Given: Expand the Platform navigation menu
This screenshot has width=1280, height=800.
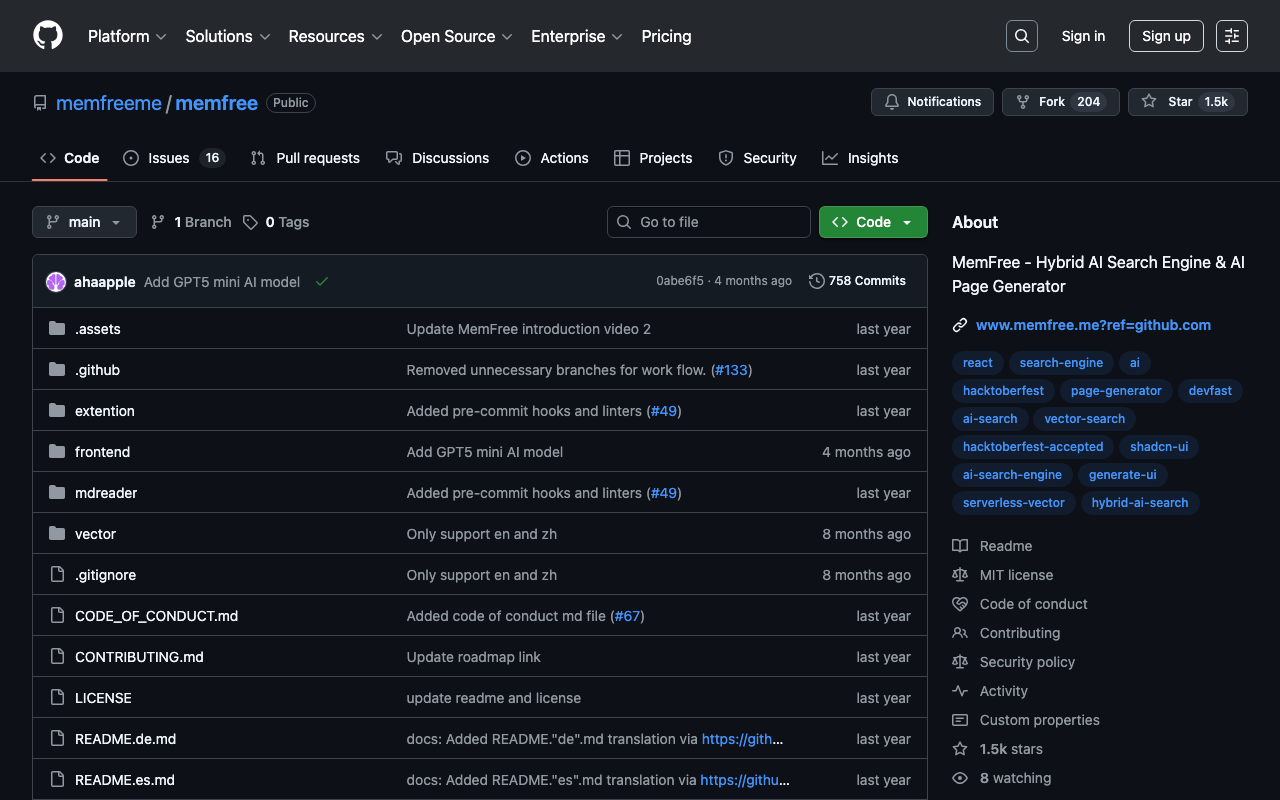Looking at the screenshot, I should pos(127,36).
